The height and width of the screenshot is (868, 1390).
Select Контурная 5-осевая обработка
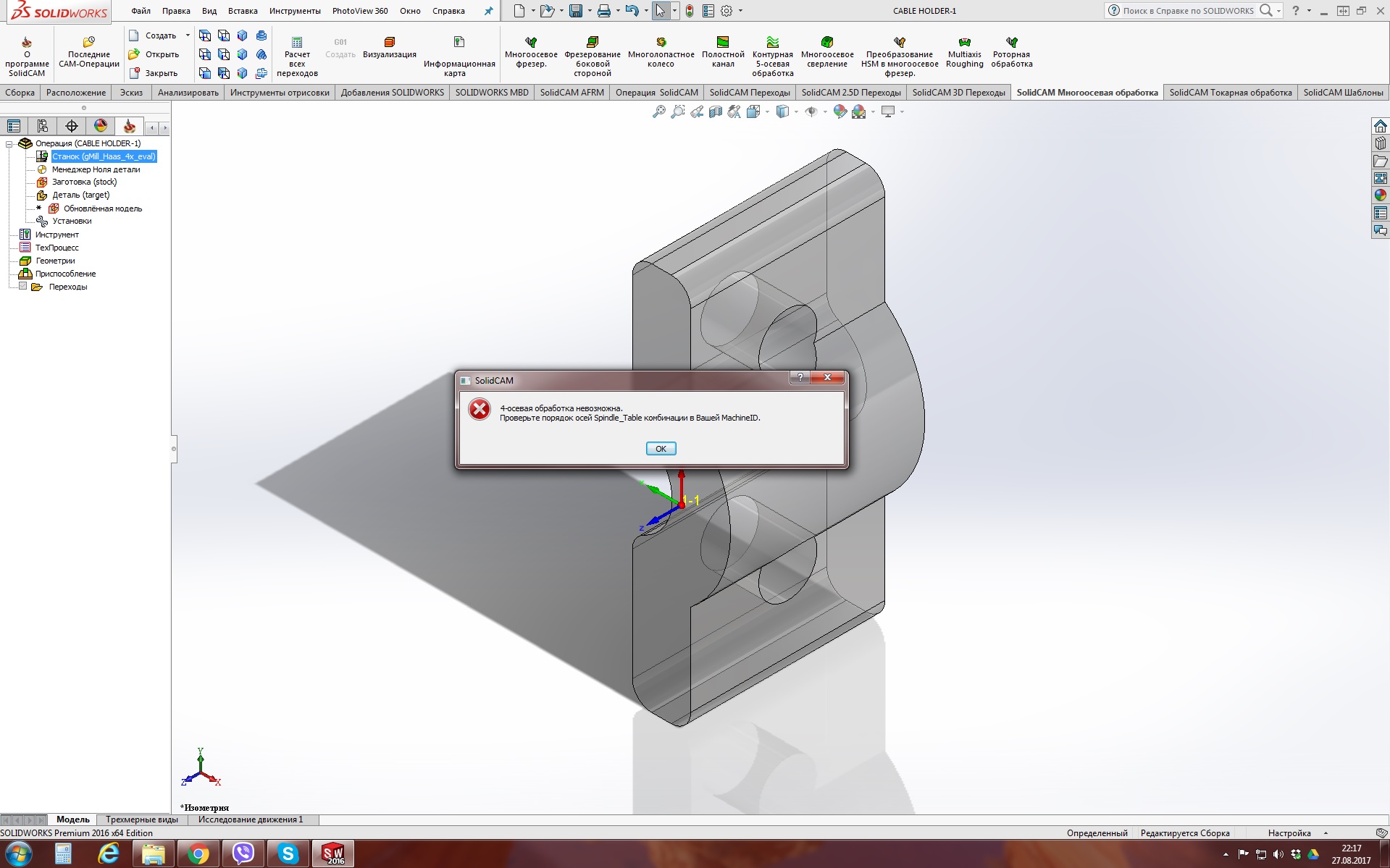click(x=773, y=56)
